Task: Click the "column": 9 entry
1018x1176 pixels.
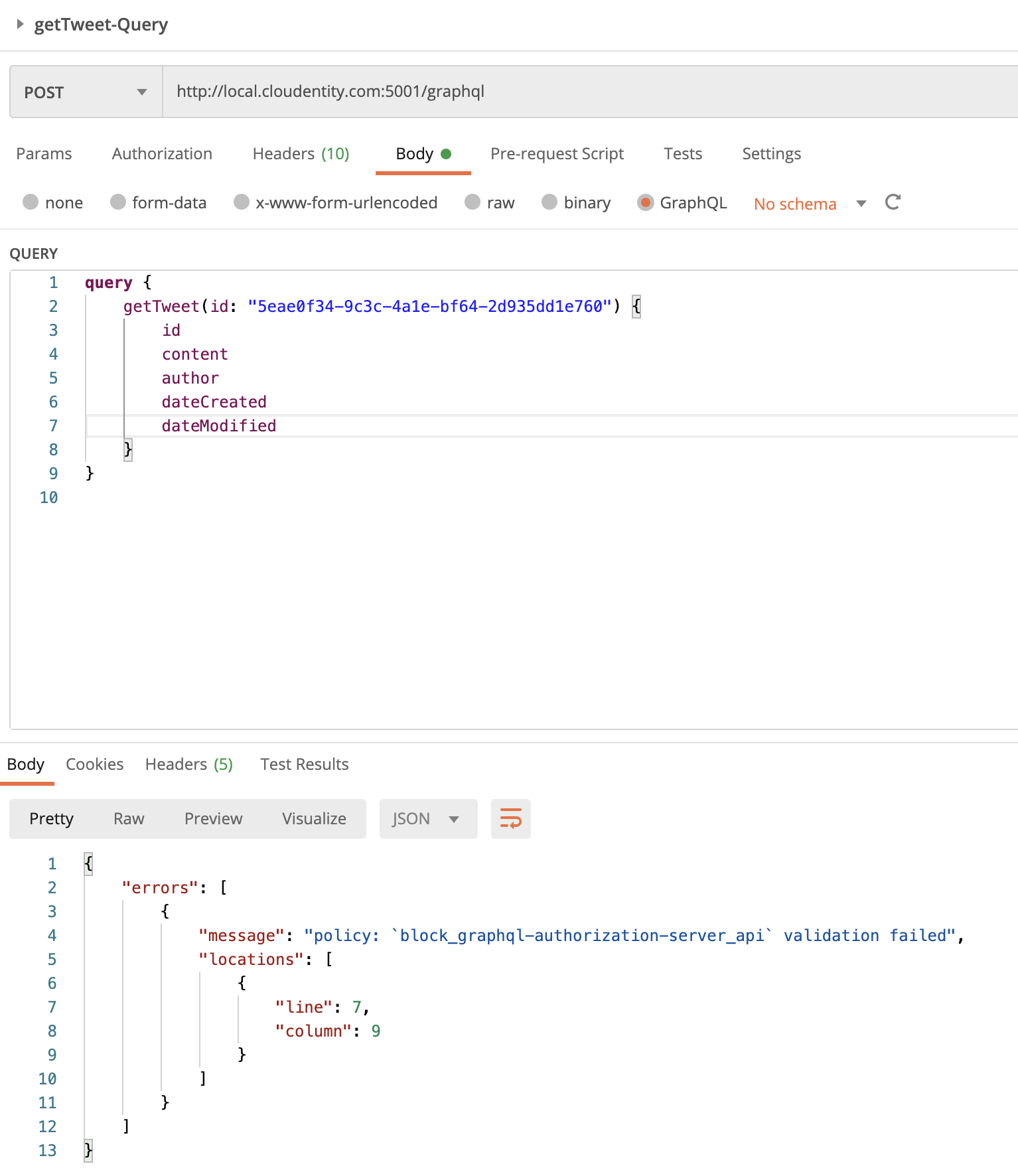Action: (x=328, y=1031)
